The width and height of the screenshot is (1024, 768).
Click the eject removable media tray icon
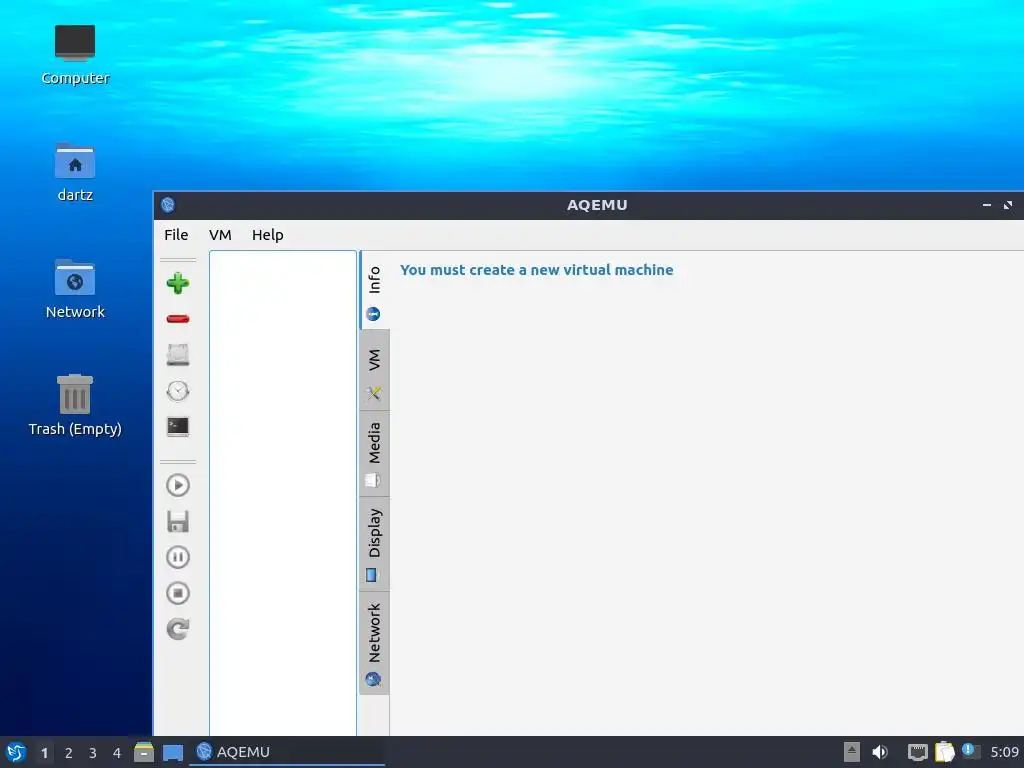(852, 752)
